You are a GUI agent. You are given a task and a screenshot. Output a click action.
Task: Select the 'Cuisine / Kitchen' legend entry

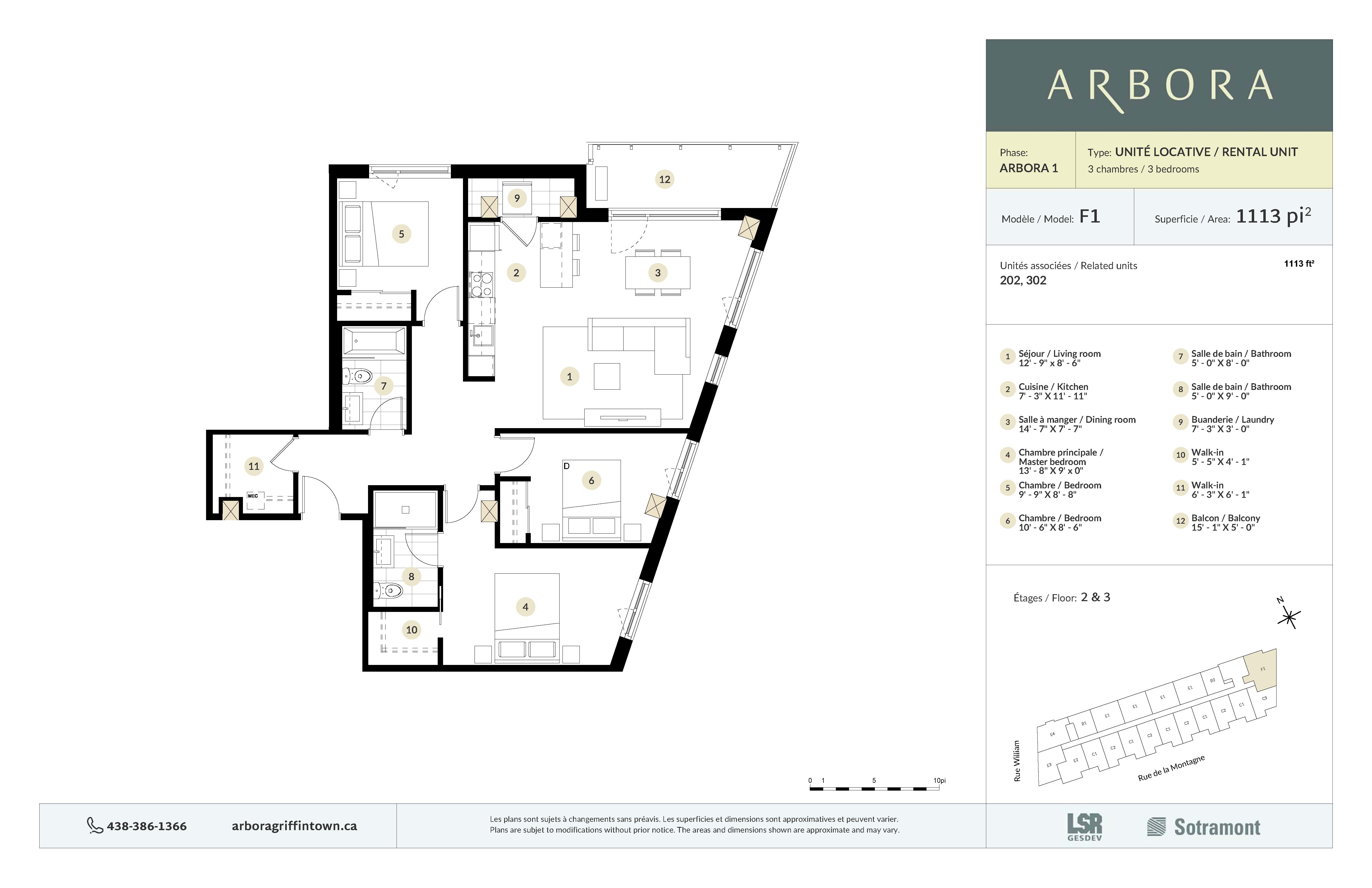(1053, 391)
